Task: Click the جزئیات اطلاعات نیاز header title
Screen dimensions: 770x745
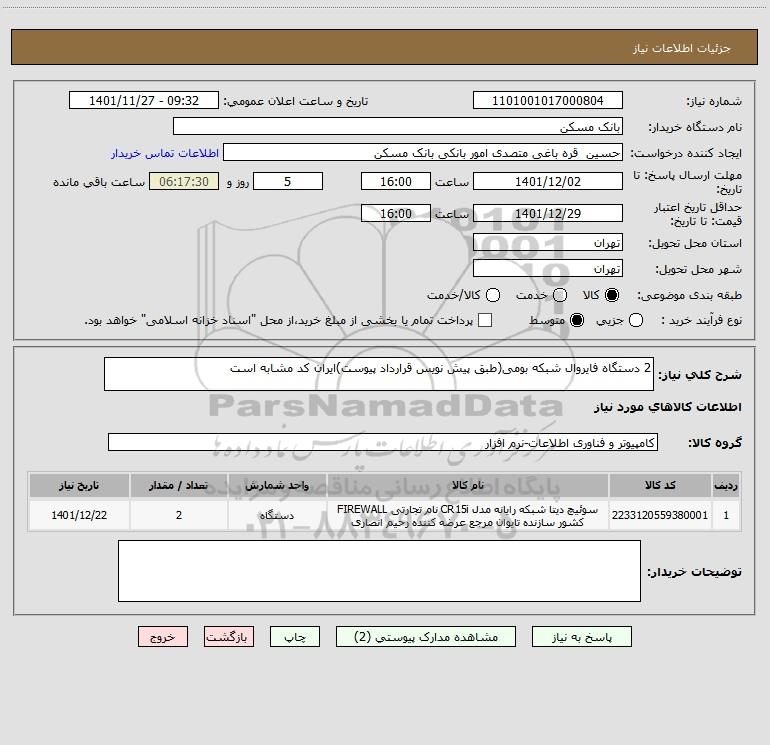Action: pyautogui.click(x=681, y=48)
